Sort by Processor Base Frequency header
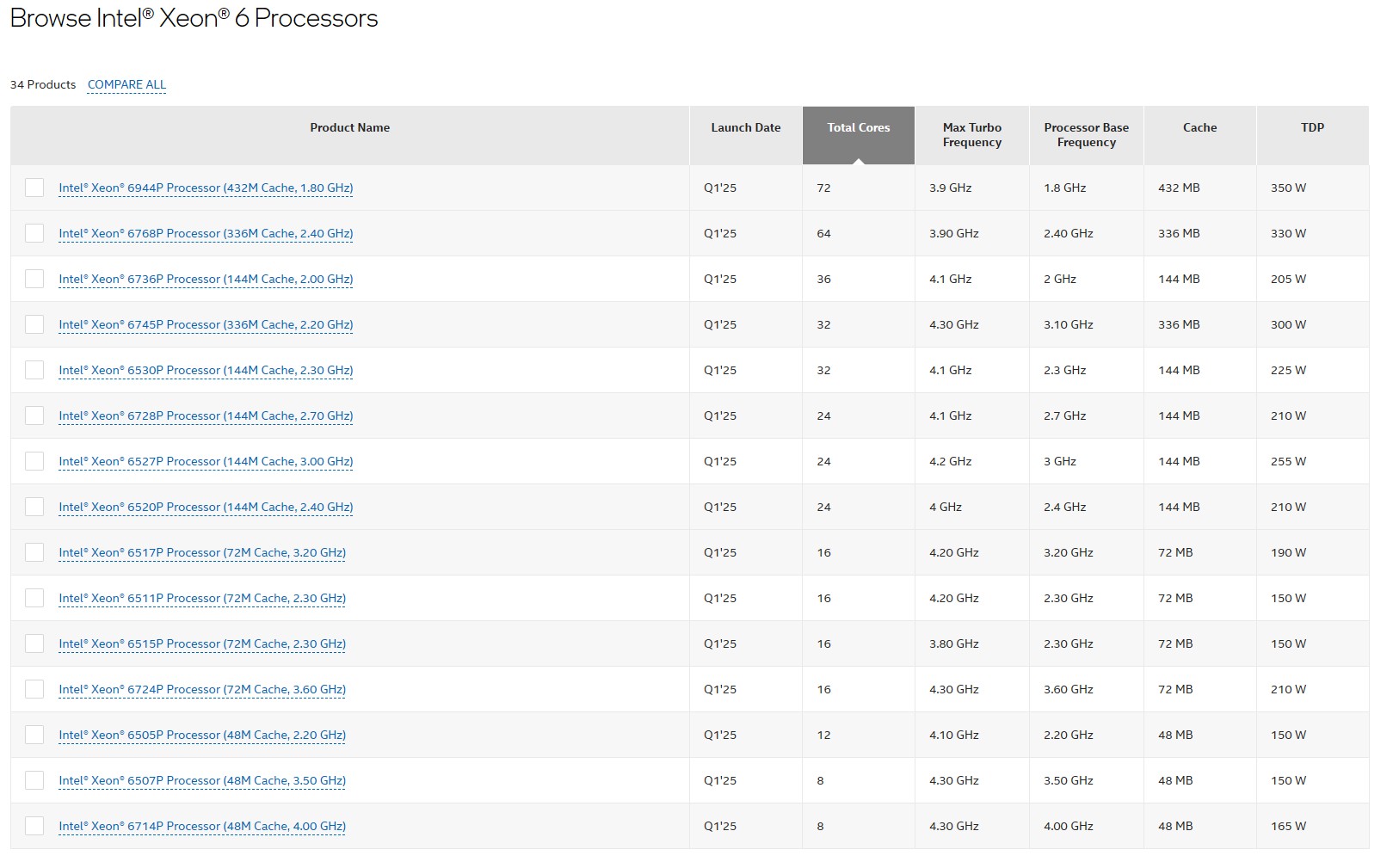This screenshot has width=1393, height=868. pyautogui.click(x=1086, y=135)
